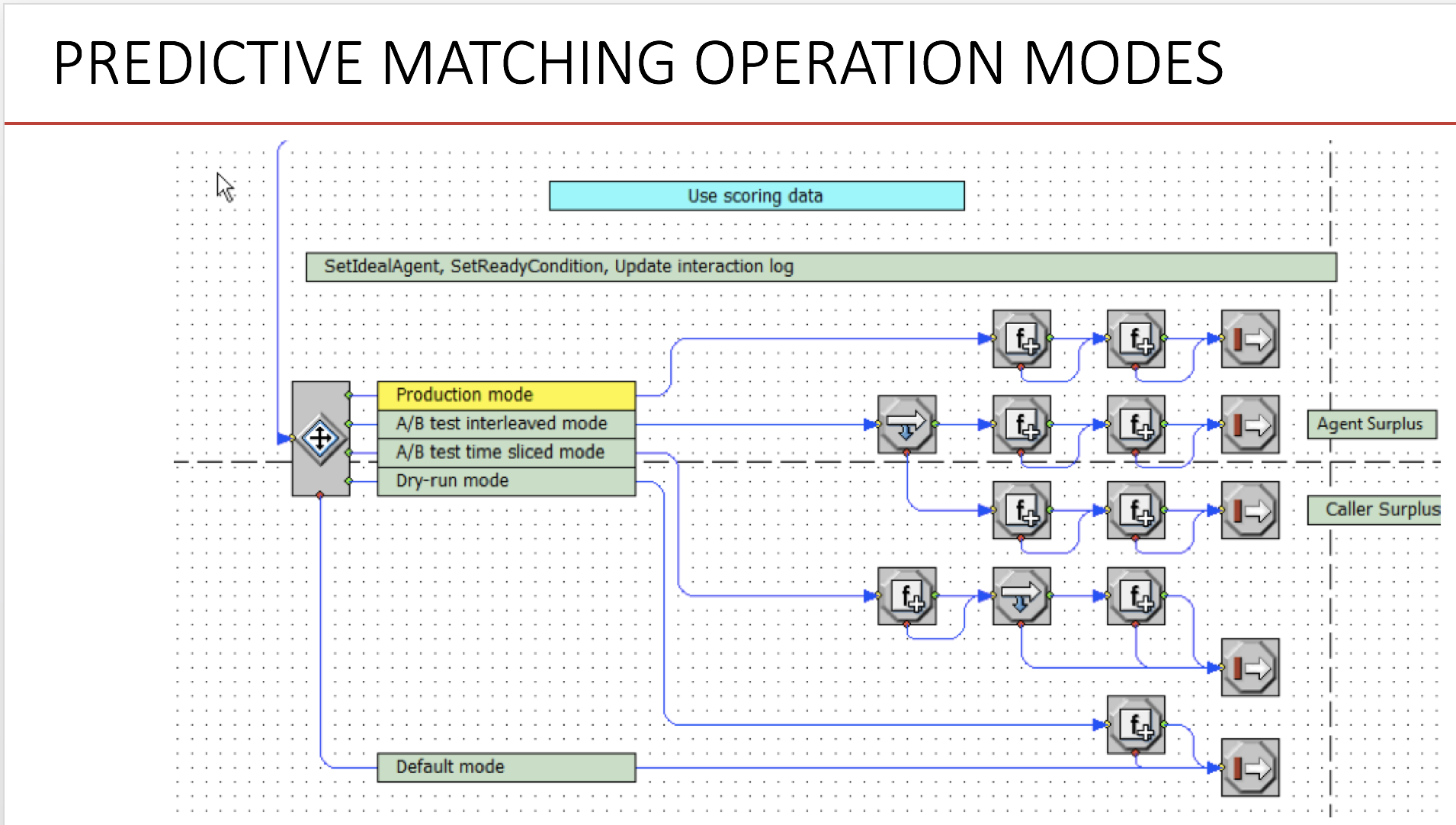The image size is (1456, 825).
Task: Select the SetIdealAgent, SetReadyCondition comment bar
Action: [820, 267]
